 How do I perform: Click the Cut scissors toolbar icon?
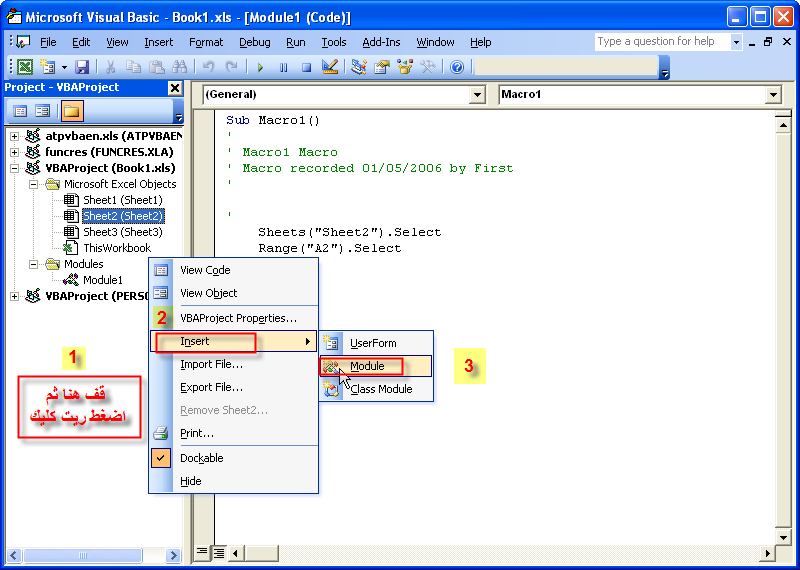click(x=111, y=67)
